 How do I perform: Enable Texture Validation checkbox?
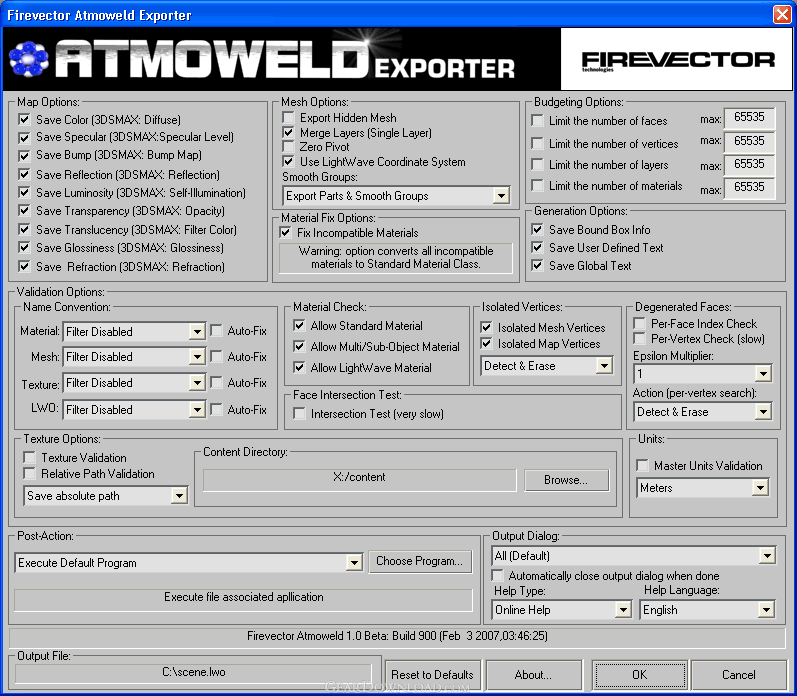click(30, 458)
